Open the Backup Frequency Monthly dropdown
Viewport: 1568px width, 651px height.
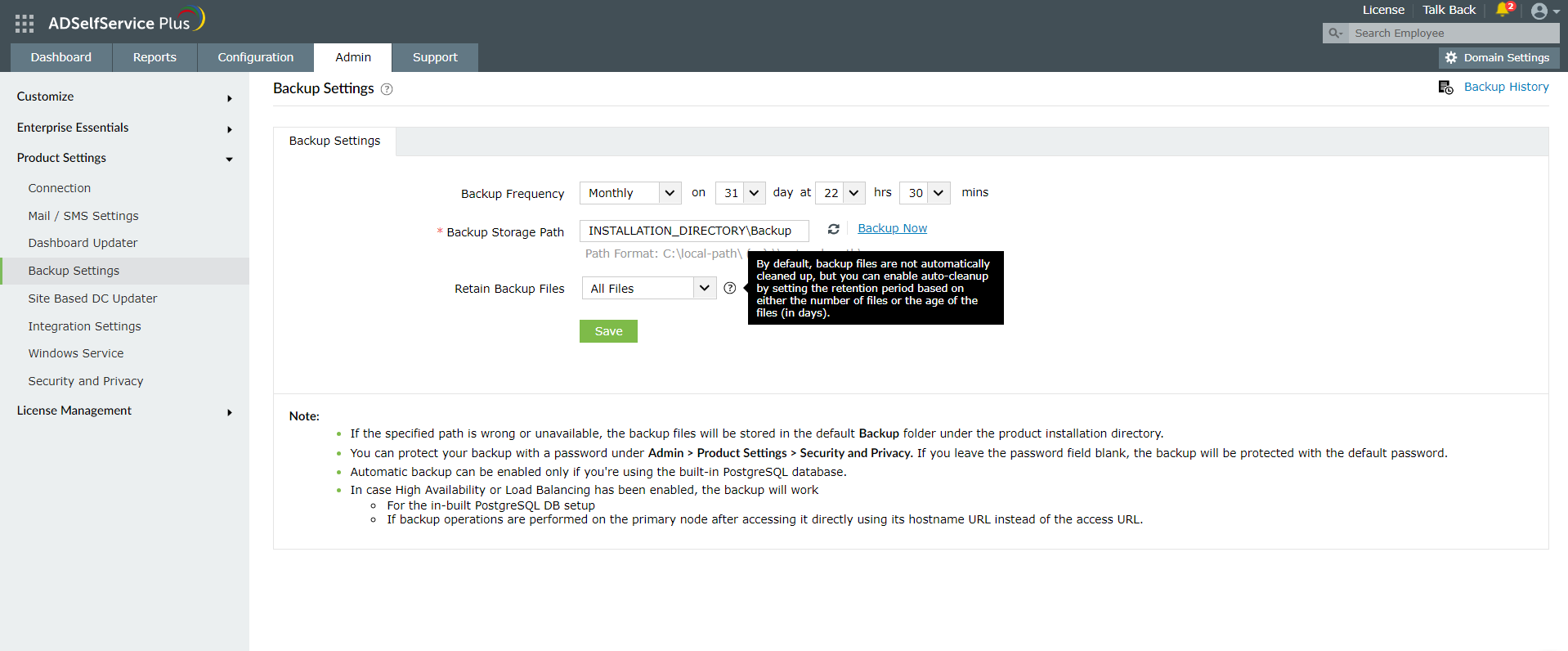(x=630, y=193)
